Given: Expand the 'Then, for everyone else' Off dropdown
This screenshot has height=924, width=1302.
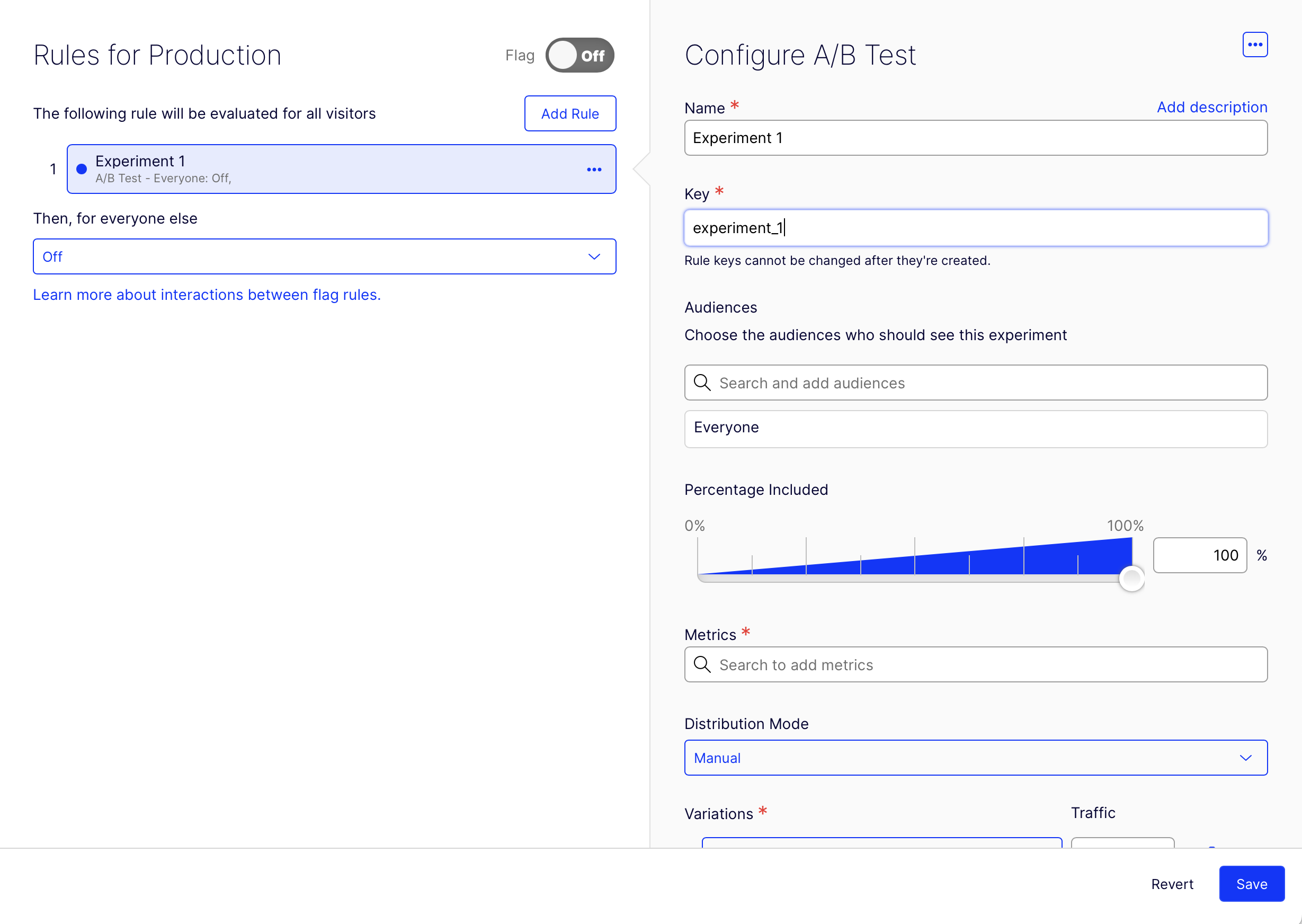Looking at the screenshot, I should 324,256.
